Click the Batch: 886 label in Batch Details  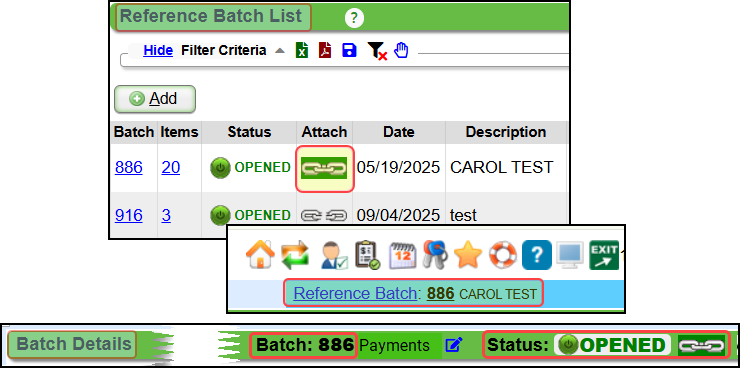coord(305,345)
